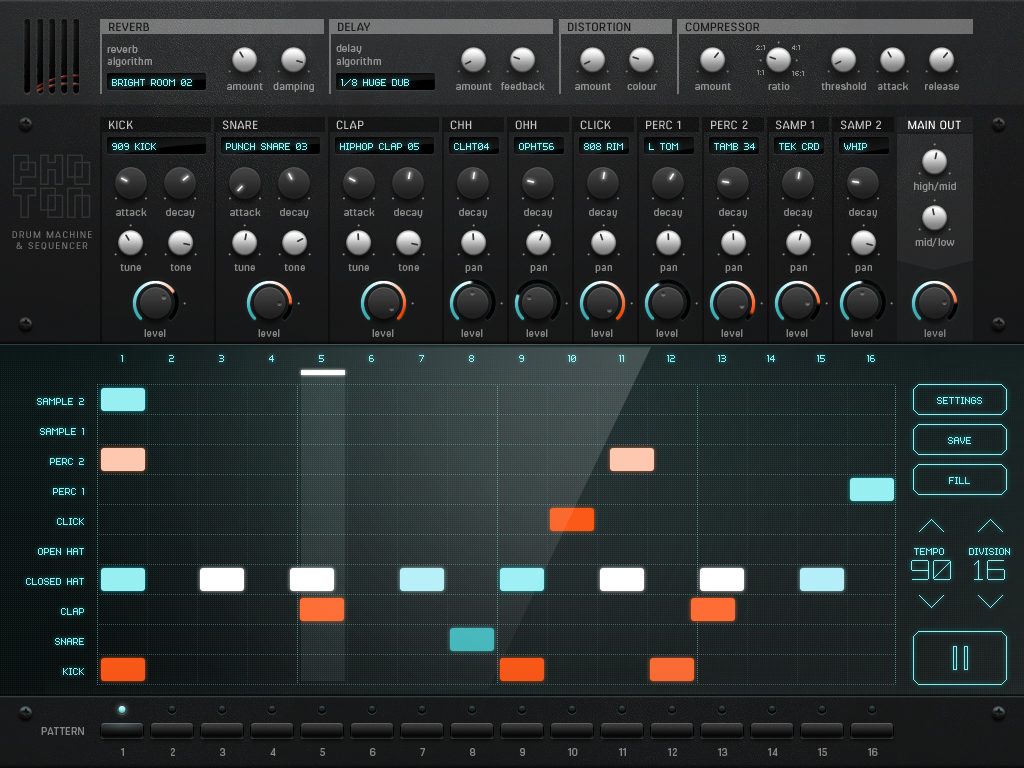1024x768 pixels.
Task: Click the SAMP 2 level dial
Action: coord(862,303)
